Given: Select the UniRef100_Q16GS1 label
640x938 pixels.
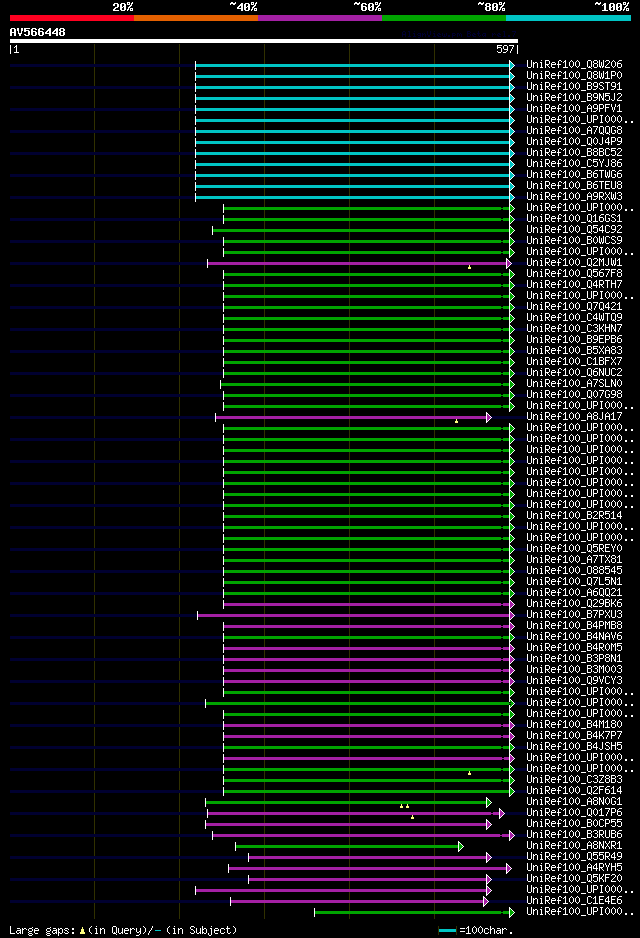Looking at the screenshot, I should click(x=574, y=218).
